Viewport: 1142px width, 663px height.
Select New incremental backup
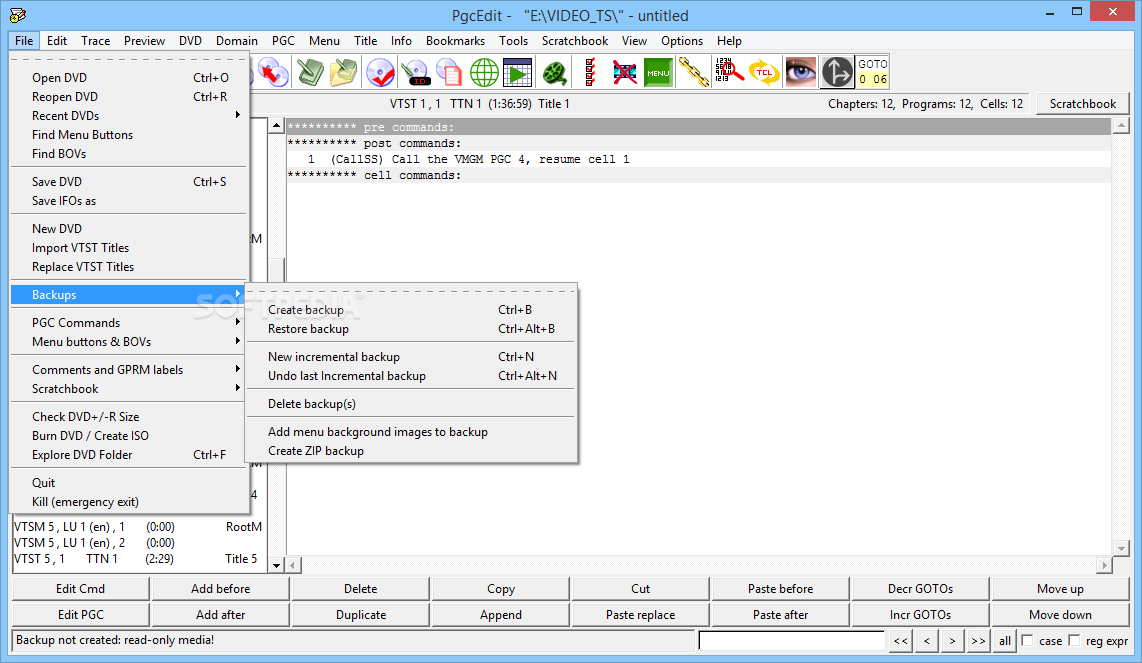click(411, 357)
